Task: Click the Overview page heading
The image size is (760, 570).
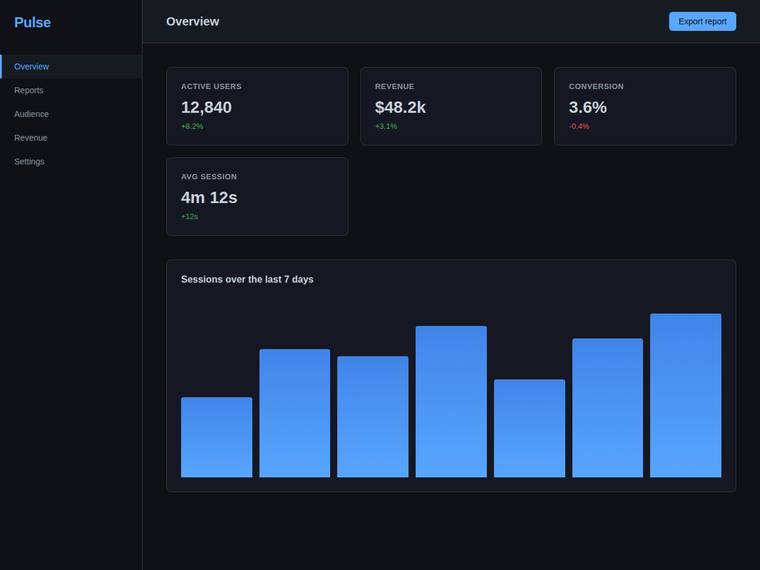Action: [x=192, y=21]
